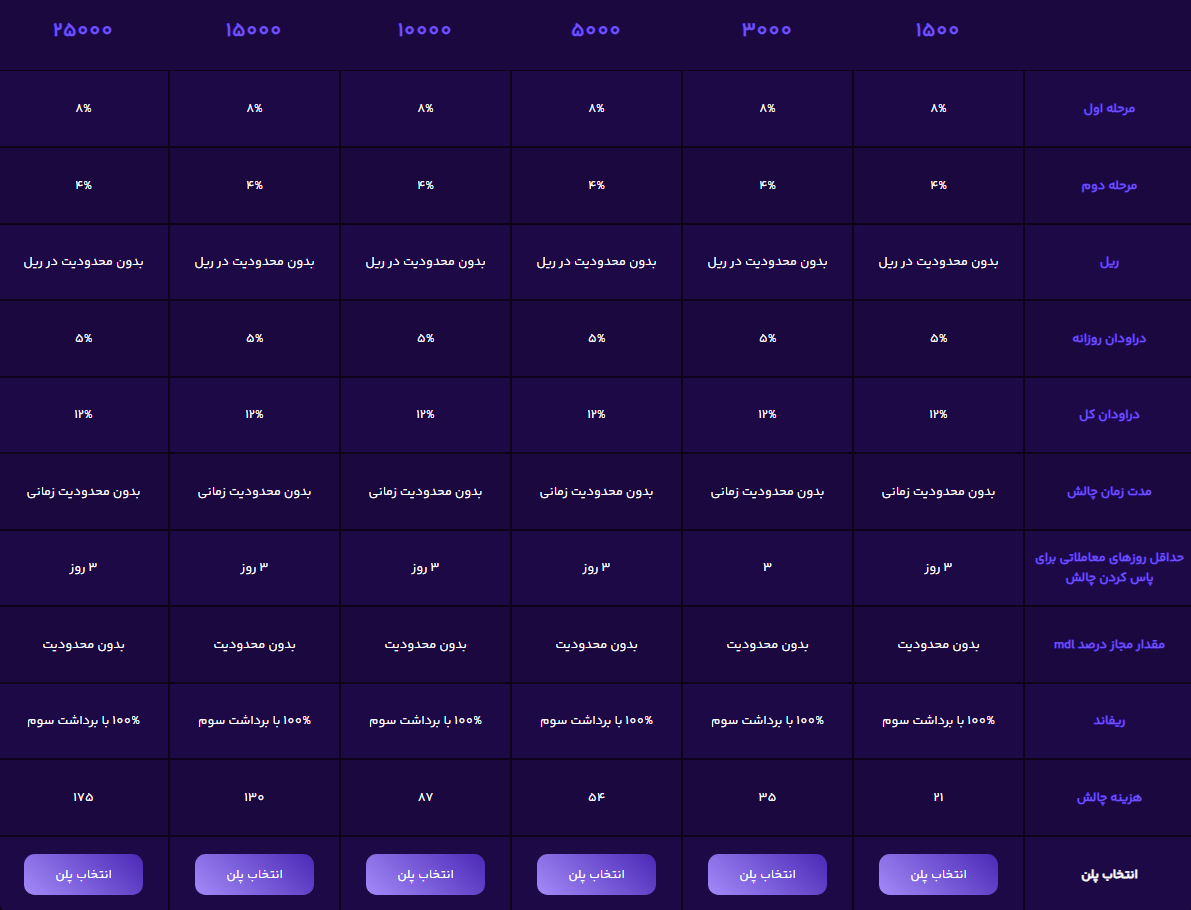Pick the plan button for 15000 account

[x=254, y=874]
